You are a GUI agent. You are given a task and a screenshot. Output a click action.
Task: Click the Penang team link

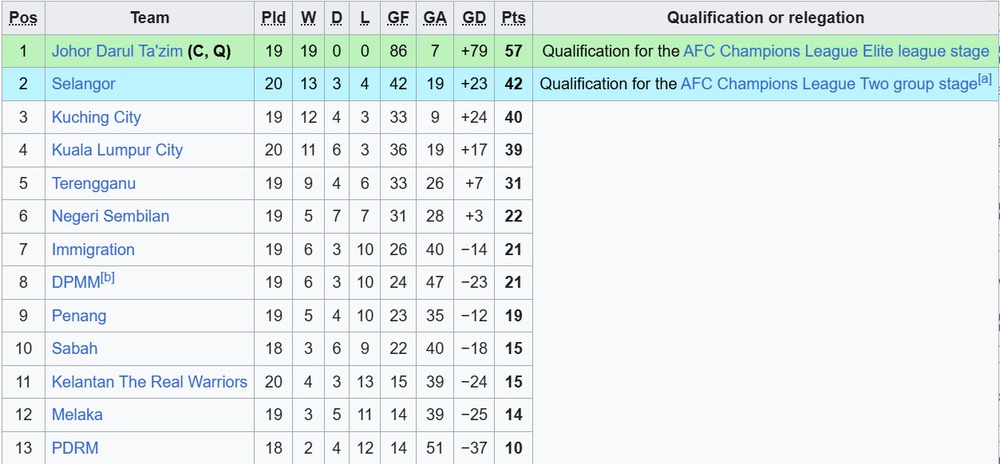(x=79, y=315)
